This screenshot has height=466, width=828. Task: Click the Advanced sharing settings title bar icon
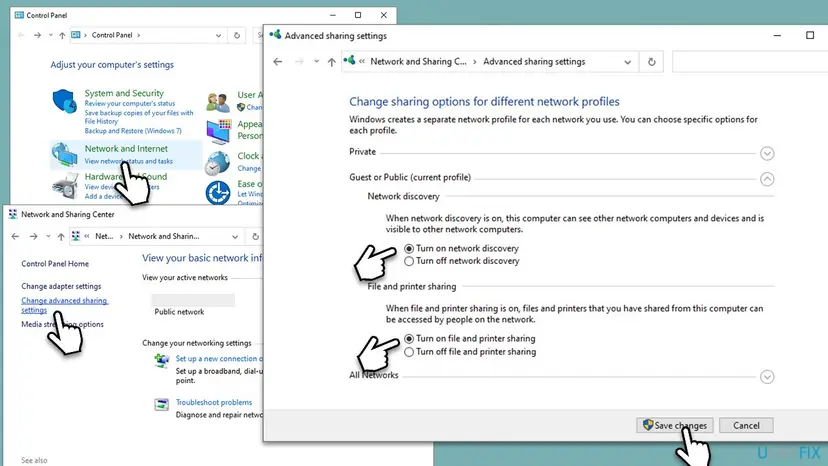(275, 35)
